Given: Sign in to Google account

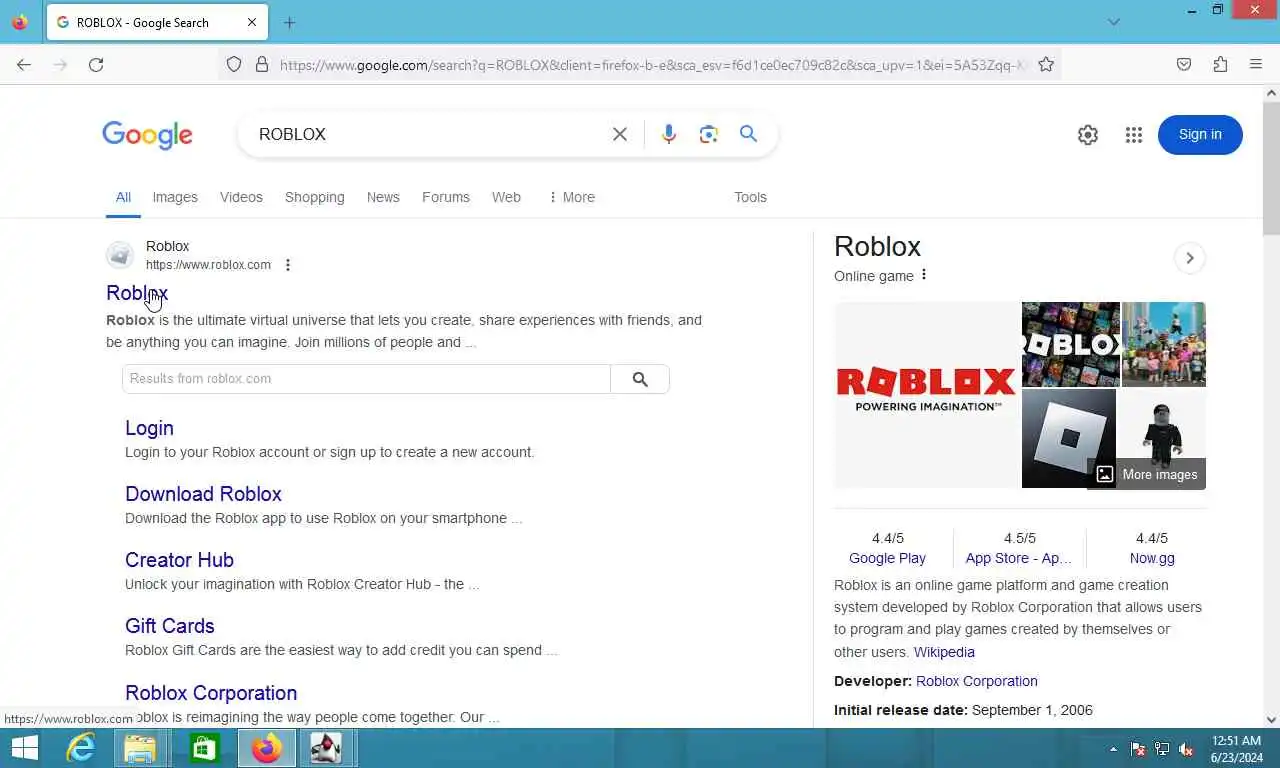Looking at the screenshot, I should click(1200, 135).
